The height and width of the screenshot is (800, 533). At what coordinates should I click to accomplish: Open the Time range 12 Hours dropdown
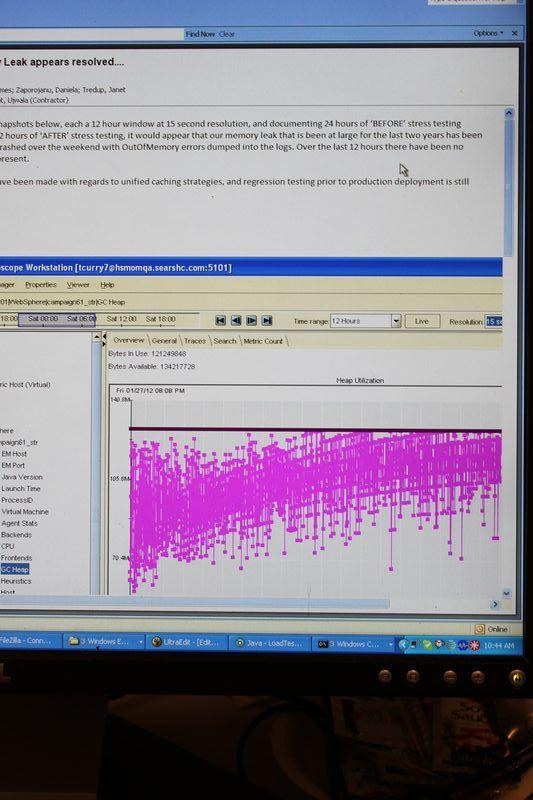click(x=396, y=321)
